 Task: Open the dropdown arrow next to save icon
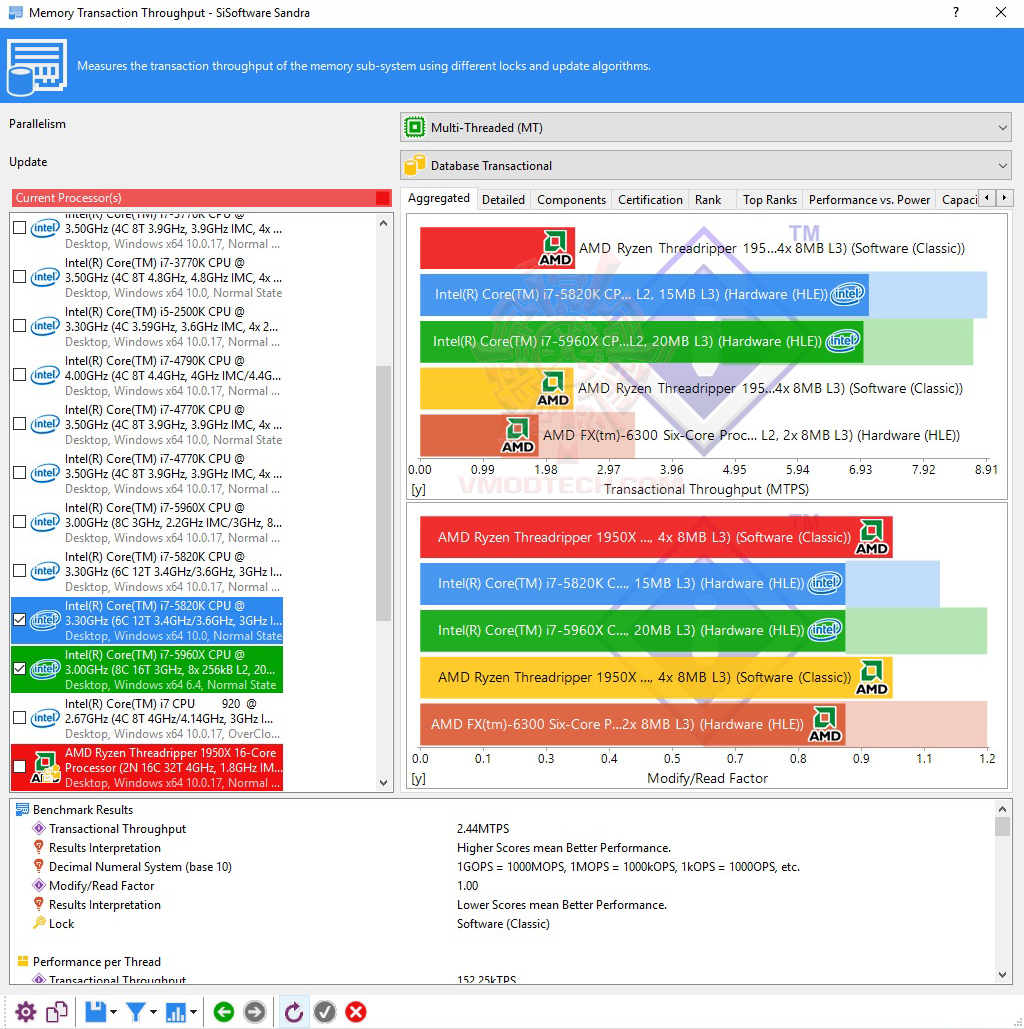click(x=113, y=1013)
